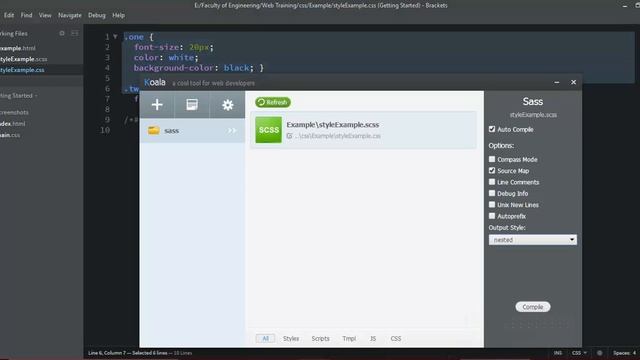Click the green Refresh button
The image size is (640, 360).
[273, 102]
